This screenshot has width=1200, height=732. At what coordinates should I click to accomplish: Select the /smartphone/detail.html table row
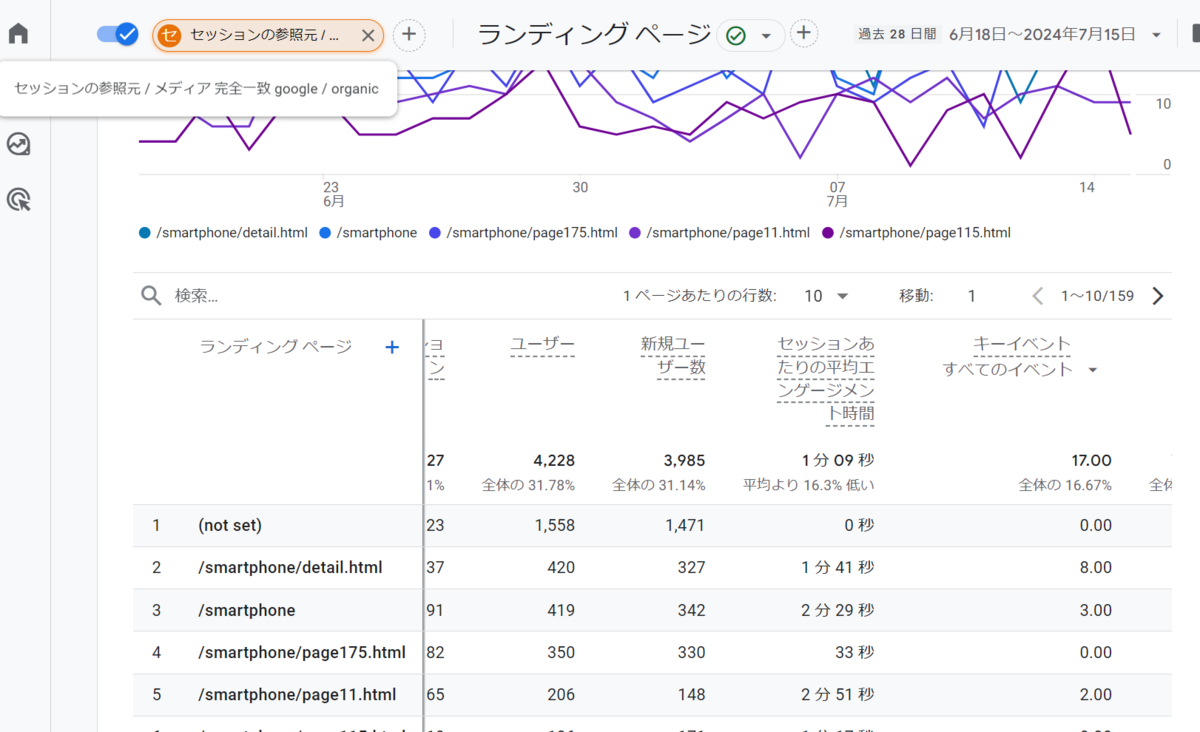(652, 567)
